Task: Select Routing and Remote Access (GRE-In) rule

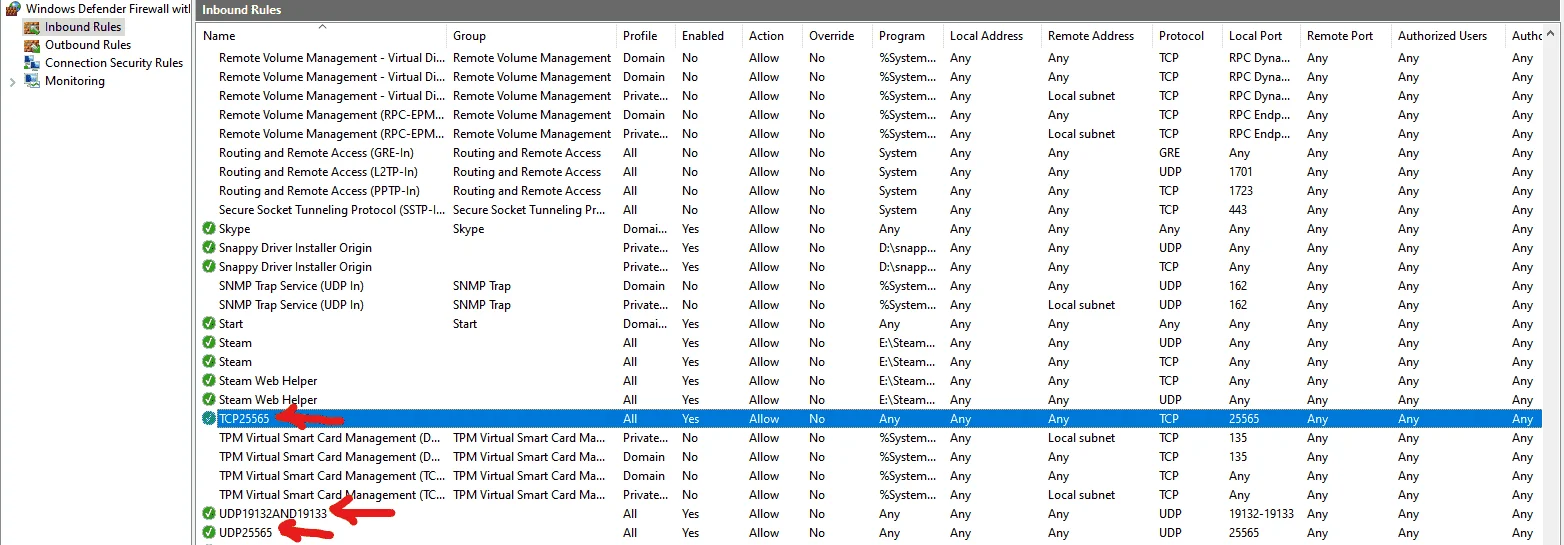Action: pyautogui.click(x=316, y=153)
